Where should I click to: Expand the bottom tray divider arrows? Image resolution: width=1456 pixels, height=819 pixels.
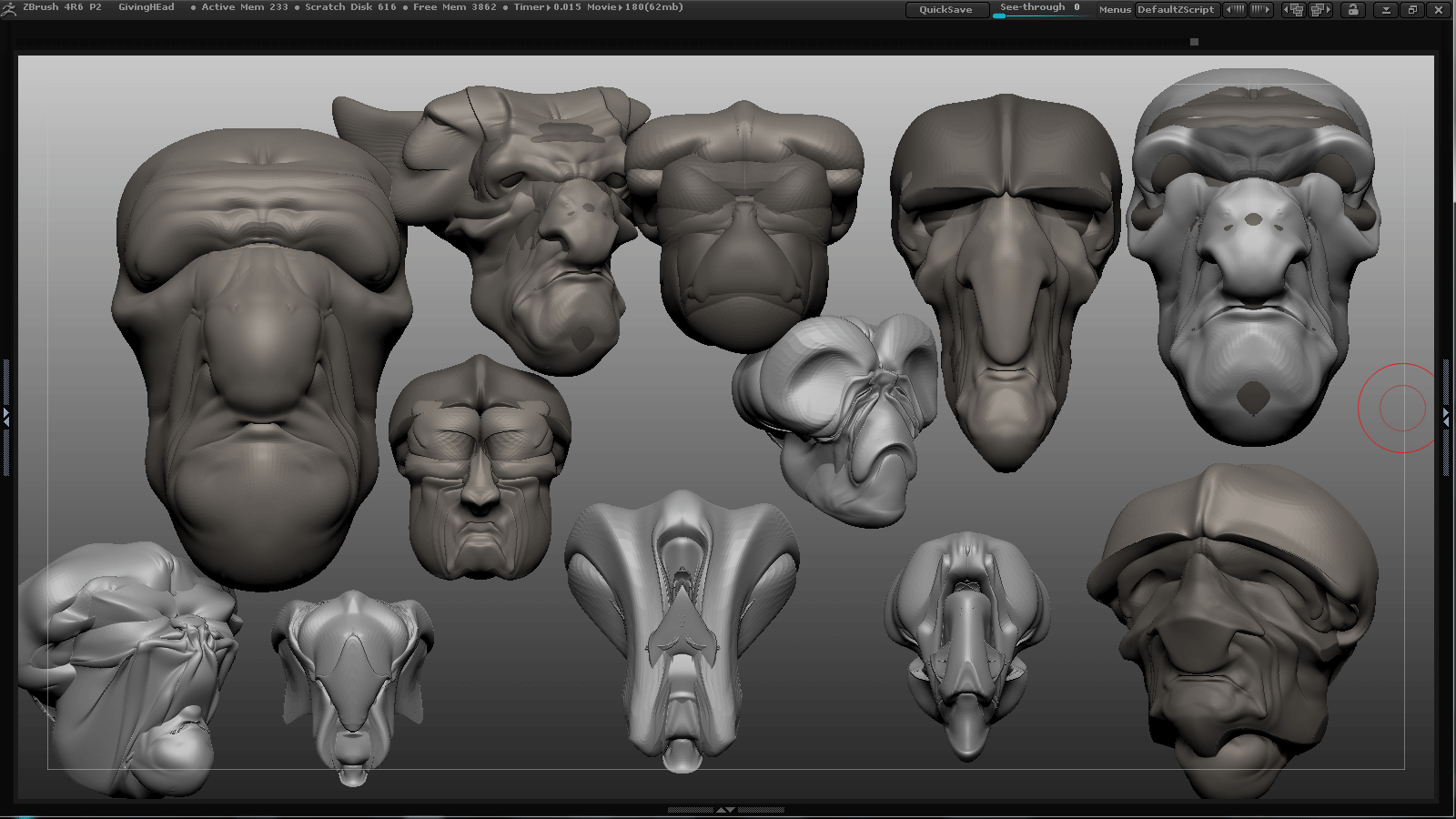[x=725, y=809]
